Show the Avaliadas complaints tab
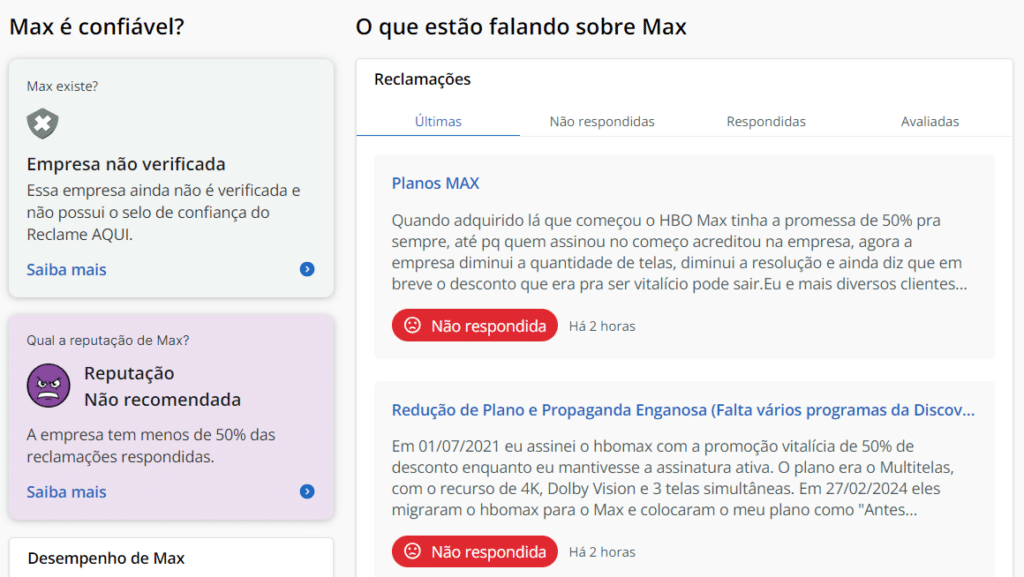The image size is (1024, 577). (930, 121)
